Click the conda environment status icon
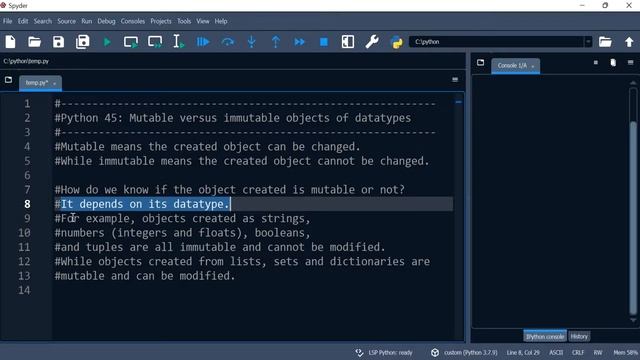 pyautogui.click(x=435, y=353)
